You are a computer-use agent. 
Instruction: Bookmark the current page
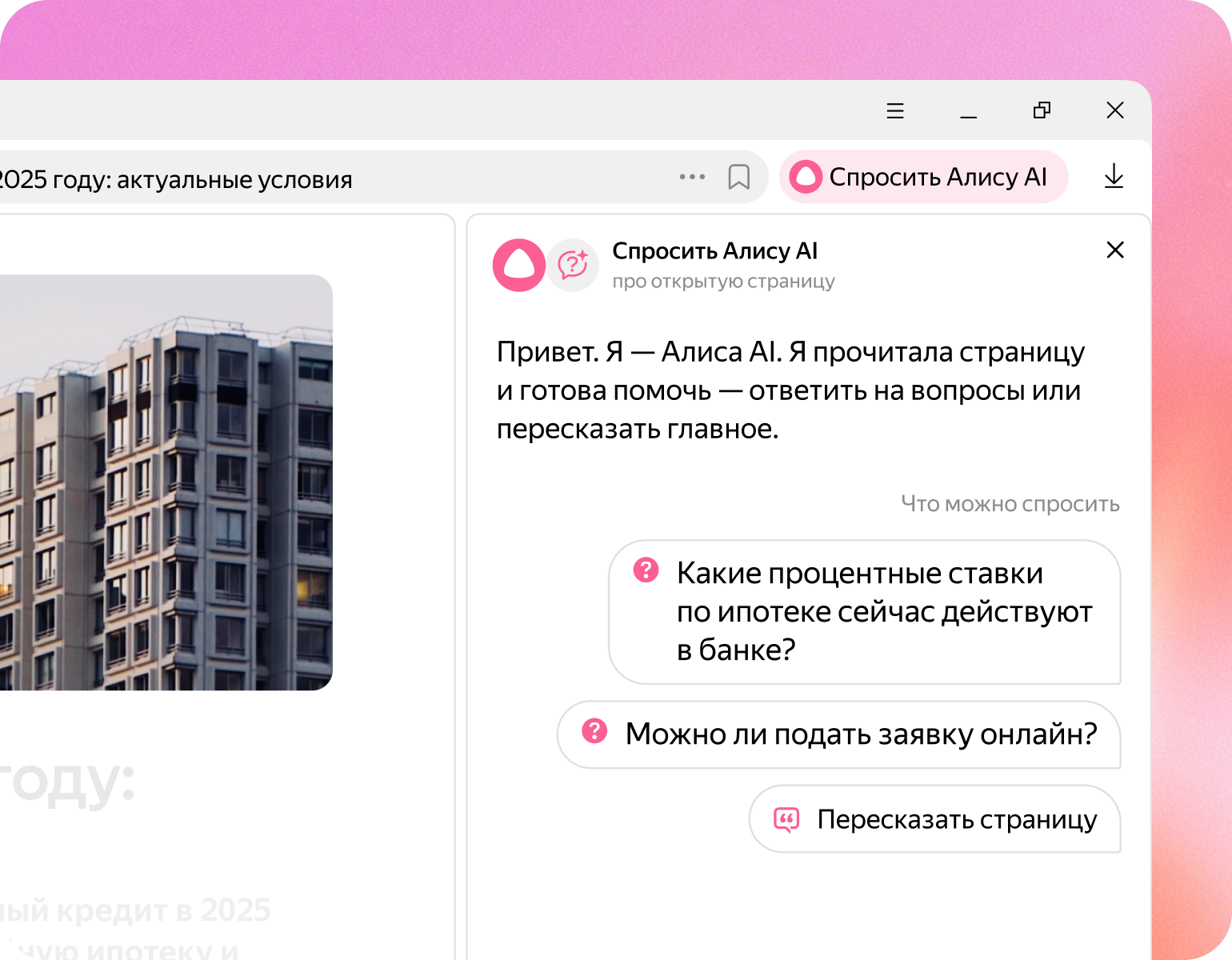tap(739, 177)
